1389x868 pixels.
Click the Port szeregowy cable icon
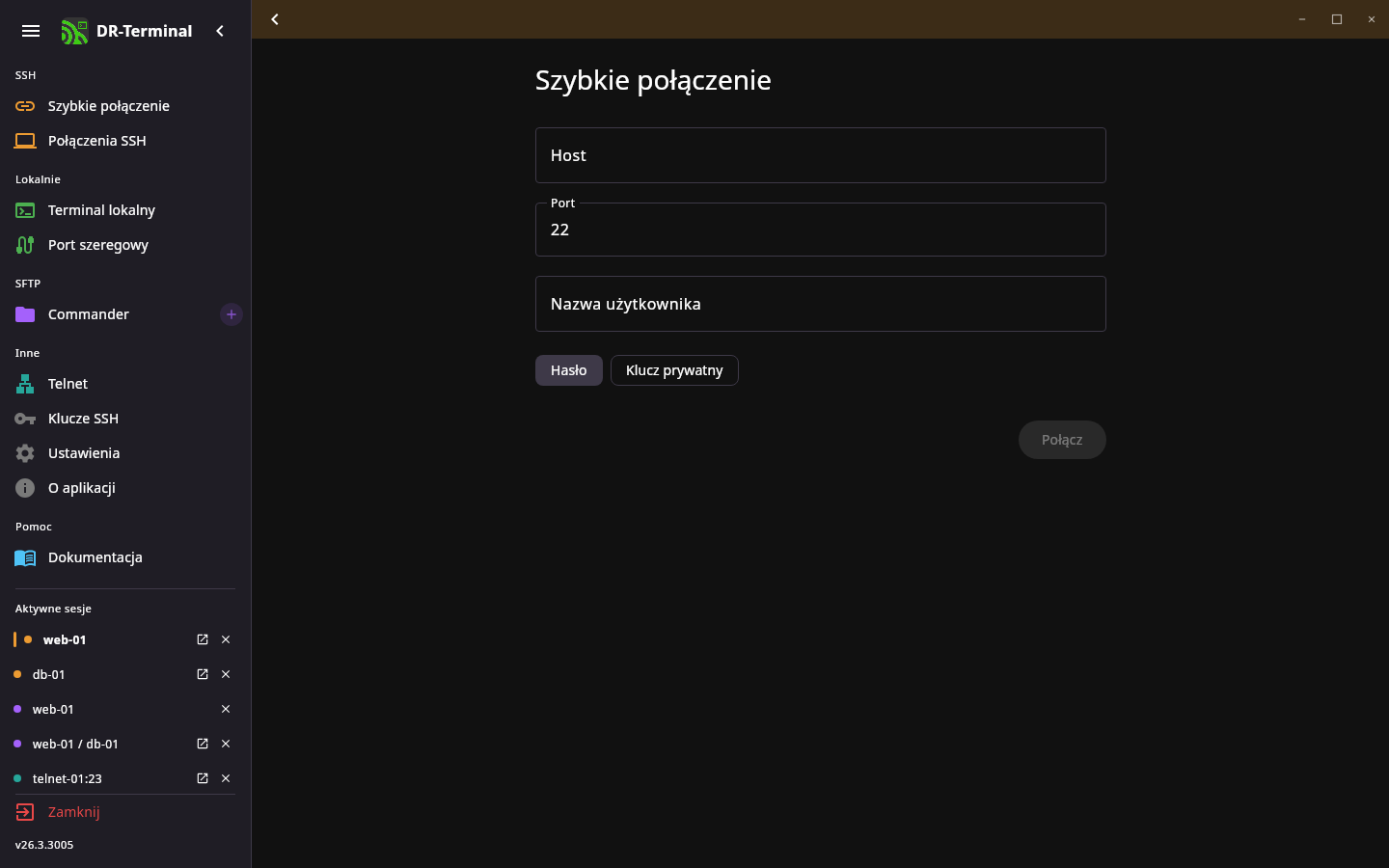coord(25,245)
